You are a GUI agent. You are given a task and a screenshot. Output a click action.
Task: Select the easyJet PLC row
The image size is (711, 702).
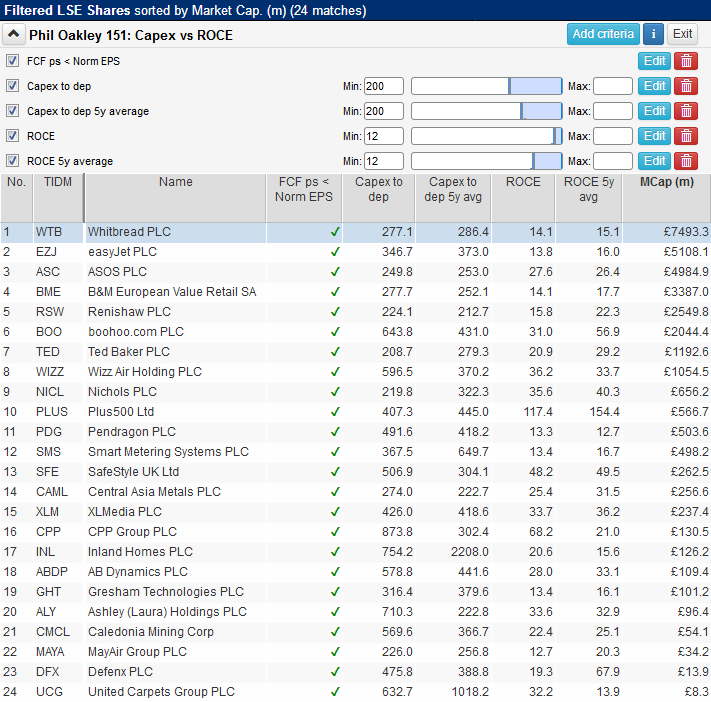(356, 252)
